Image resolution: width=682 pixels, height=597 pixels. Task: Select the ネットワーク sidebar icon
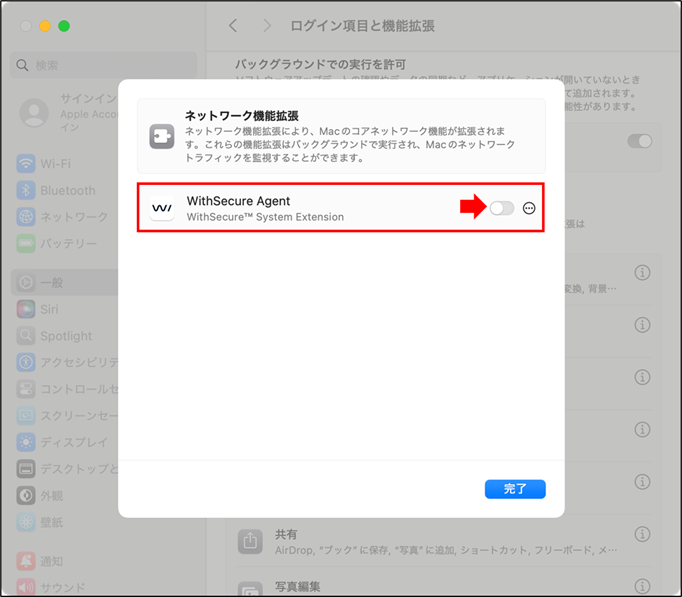pyautogui.click(x=27, y=217)
